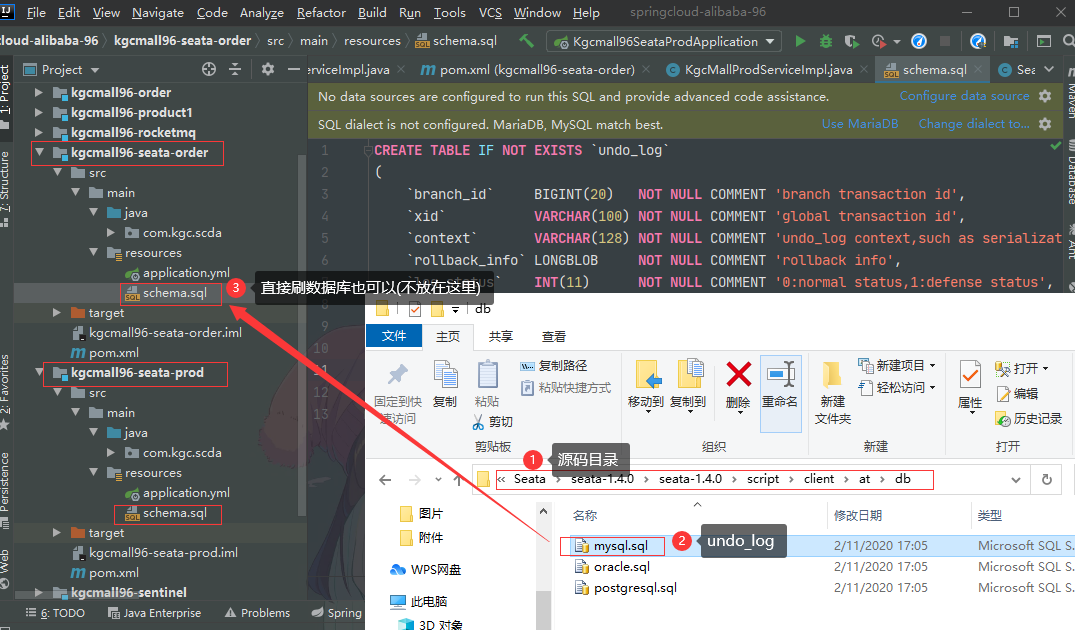Expand the kgcmall96-order module
1075x630 pixels.
point(38,92)
